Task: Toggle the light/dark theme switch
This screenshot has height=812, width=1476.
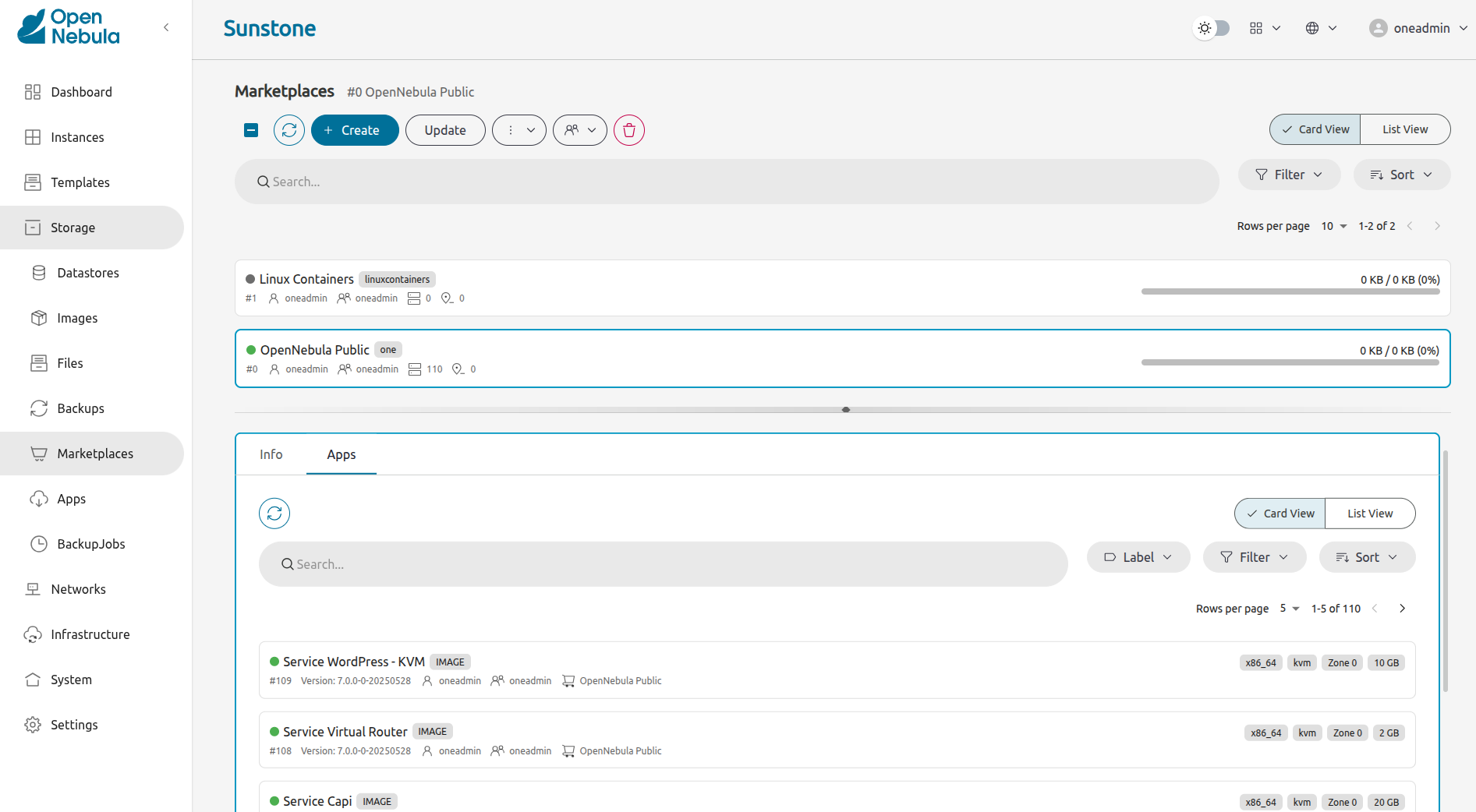Action: click(1212, 28)
